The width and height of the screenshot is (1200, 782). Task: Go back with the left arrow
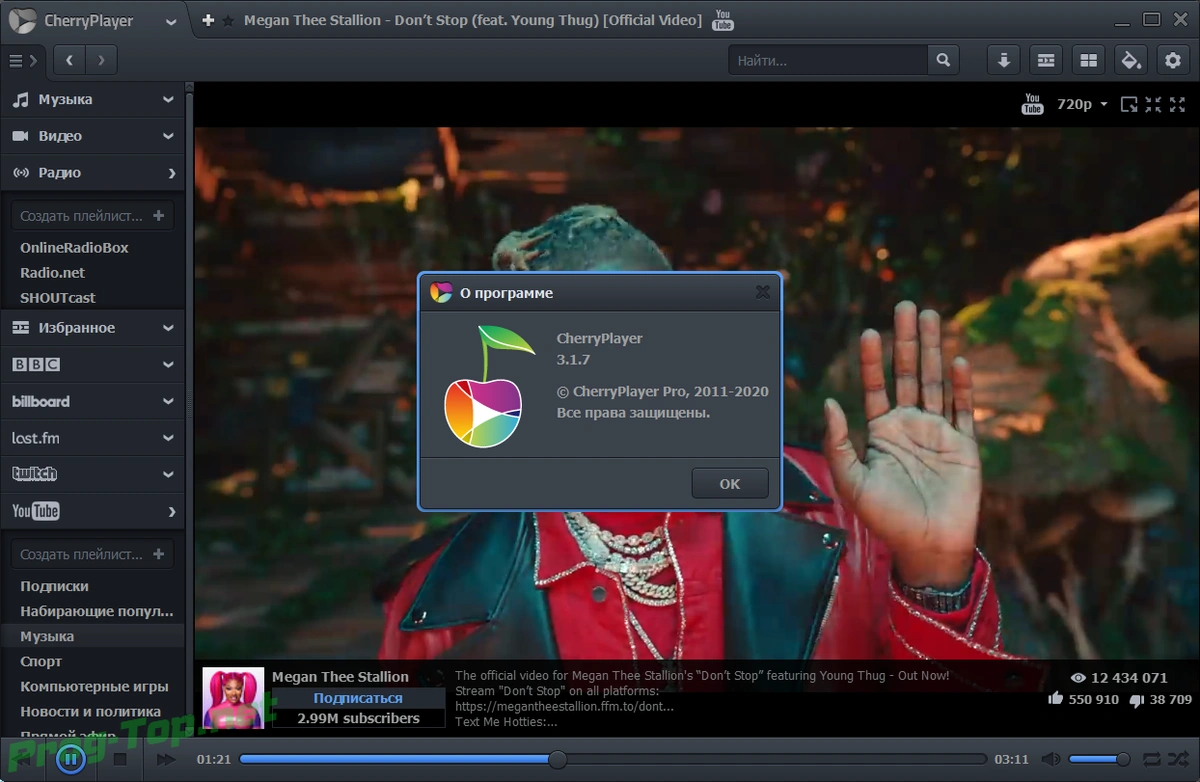click(69, 60)
